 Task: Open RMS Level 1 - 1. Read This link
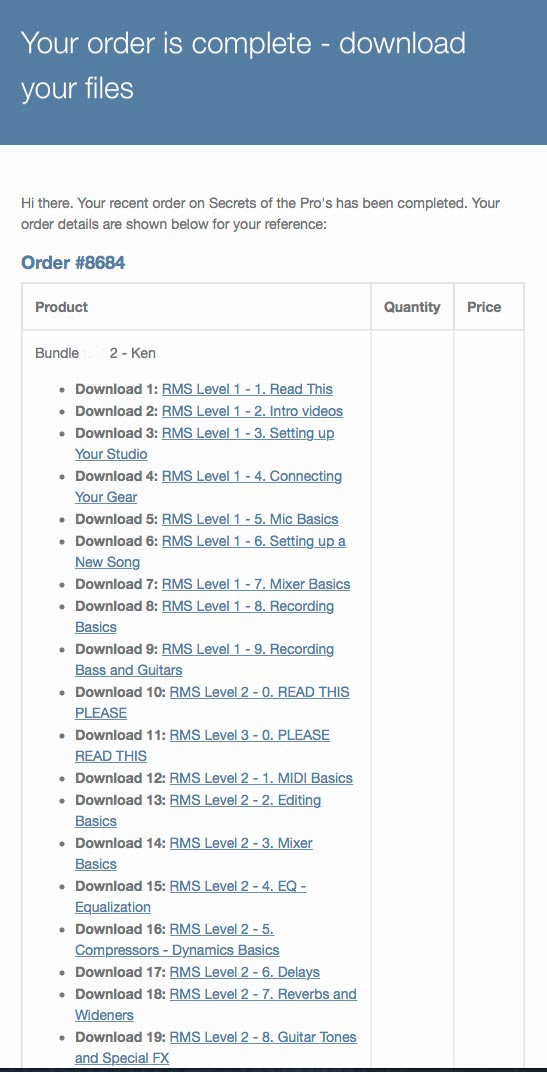point(247,389)
